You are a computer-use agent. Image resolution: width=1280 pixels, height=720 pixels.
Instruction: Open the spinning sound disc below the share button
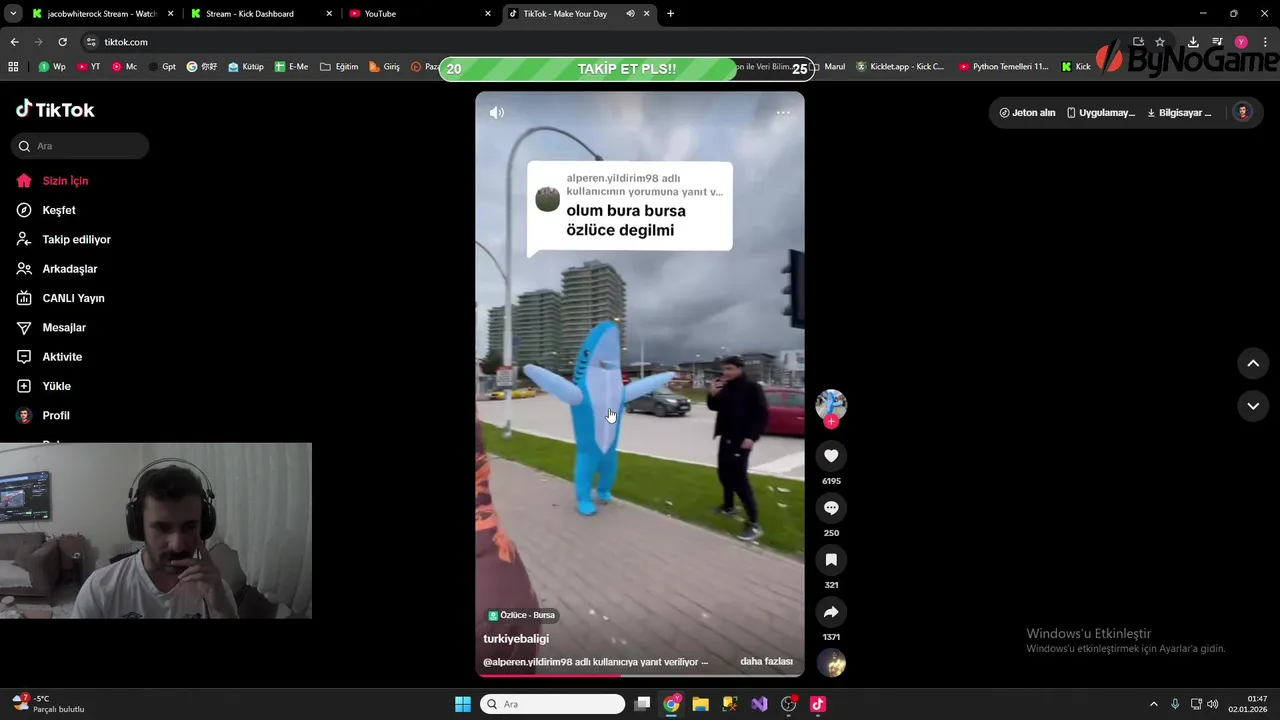(831, 663)
